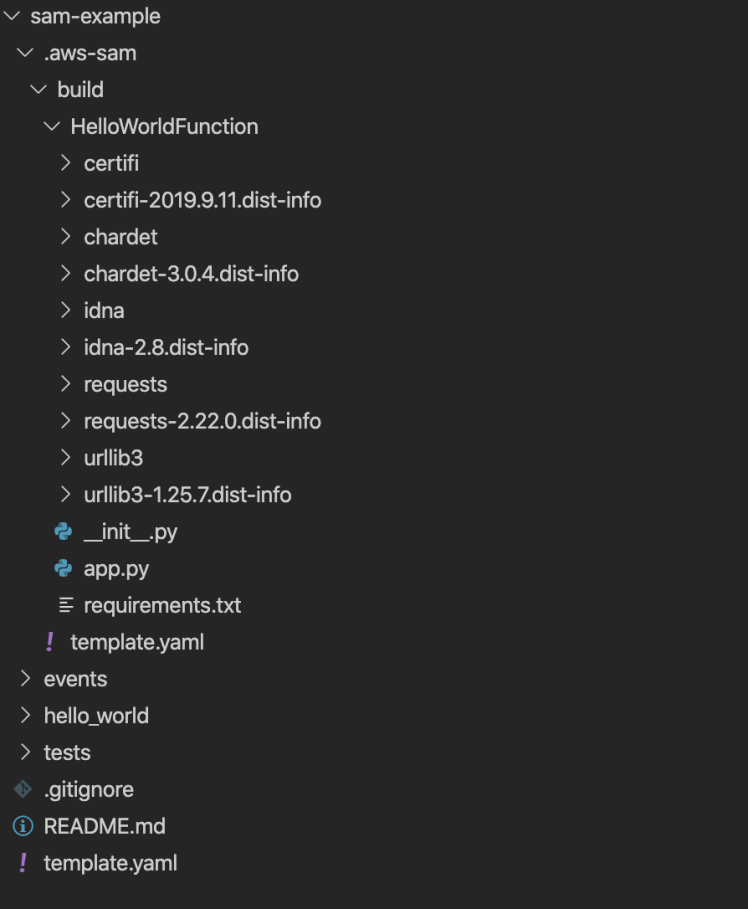748x909 pixels.
Task: Collapse the build folder
Action: point(39,90)
